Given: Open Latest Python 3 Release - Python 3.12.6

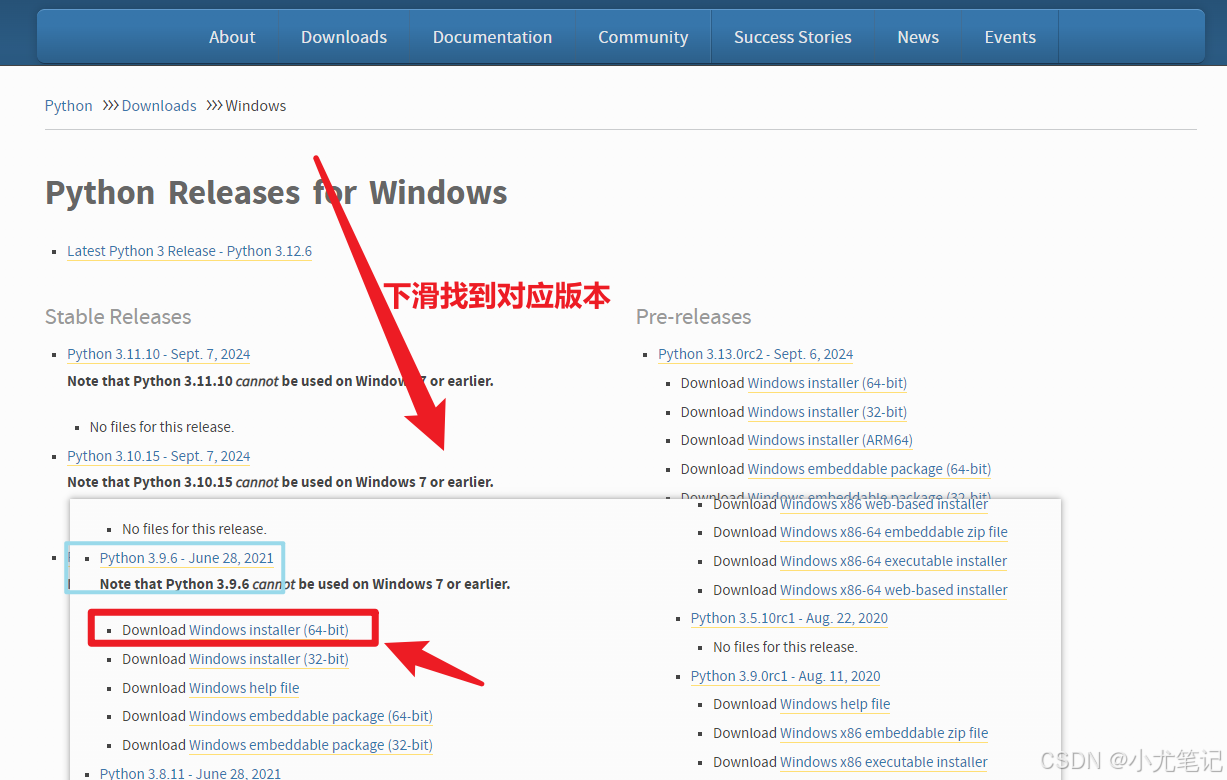Looking at the screenshot, I should [189, 251].
